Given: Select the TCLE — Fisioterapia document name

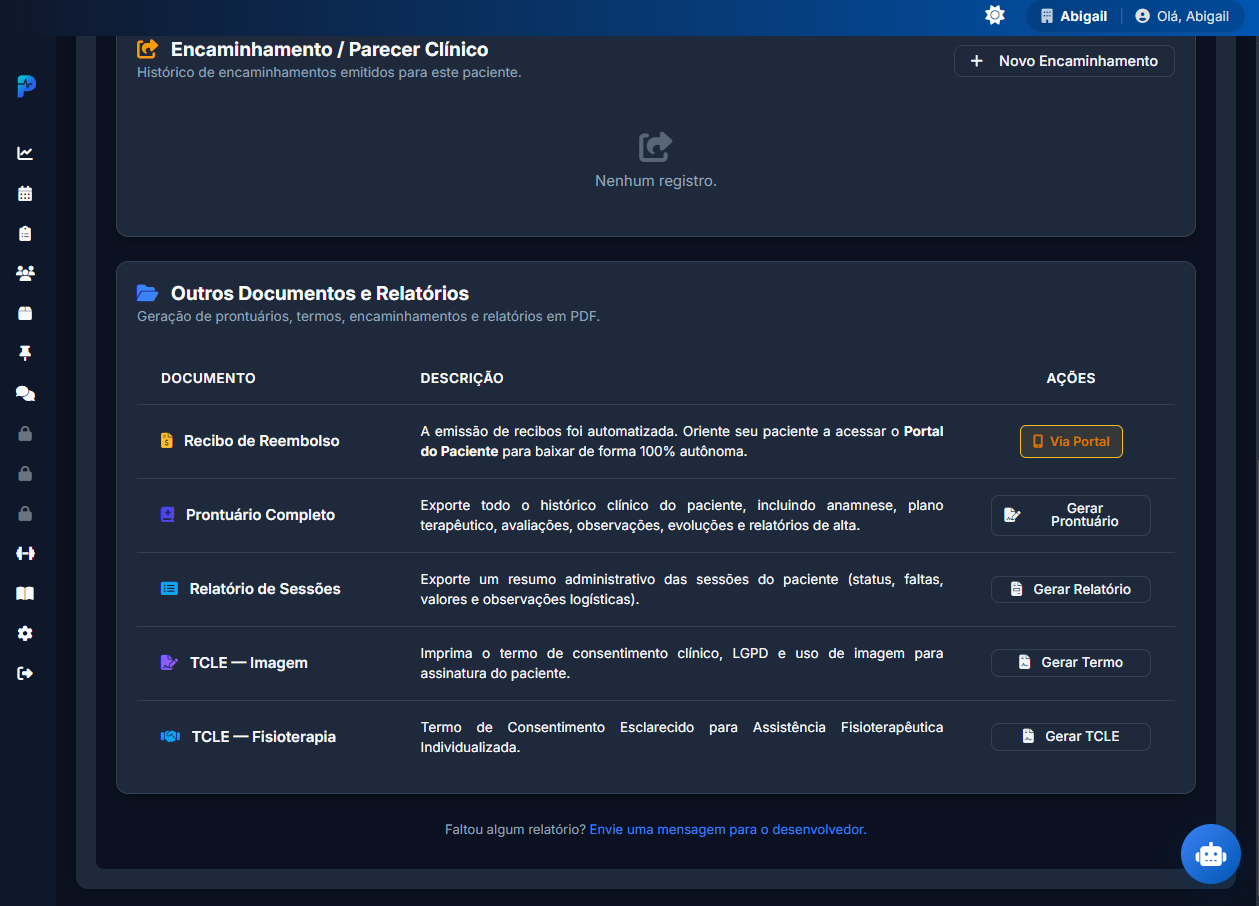Looking at the screenshot, I should (x=264, y=737).
